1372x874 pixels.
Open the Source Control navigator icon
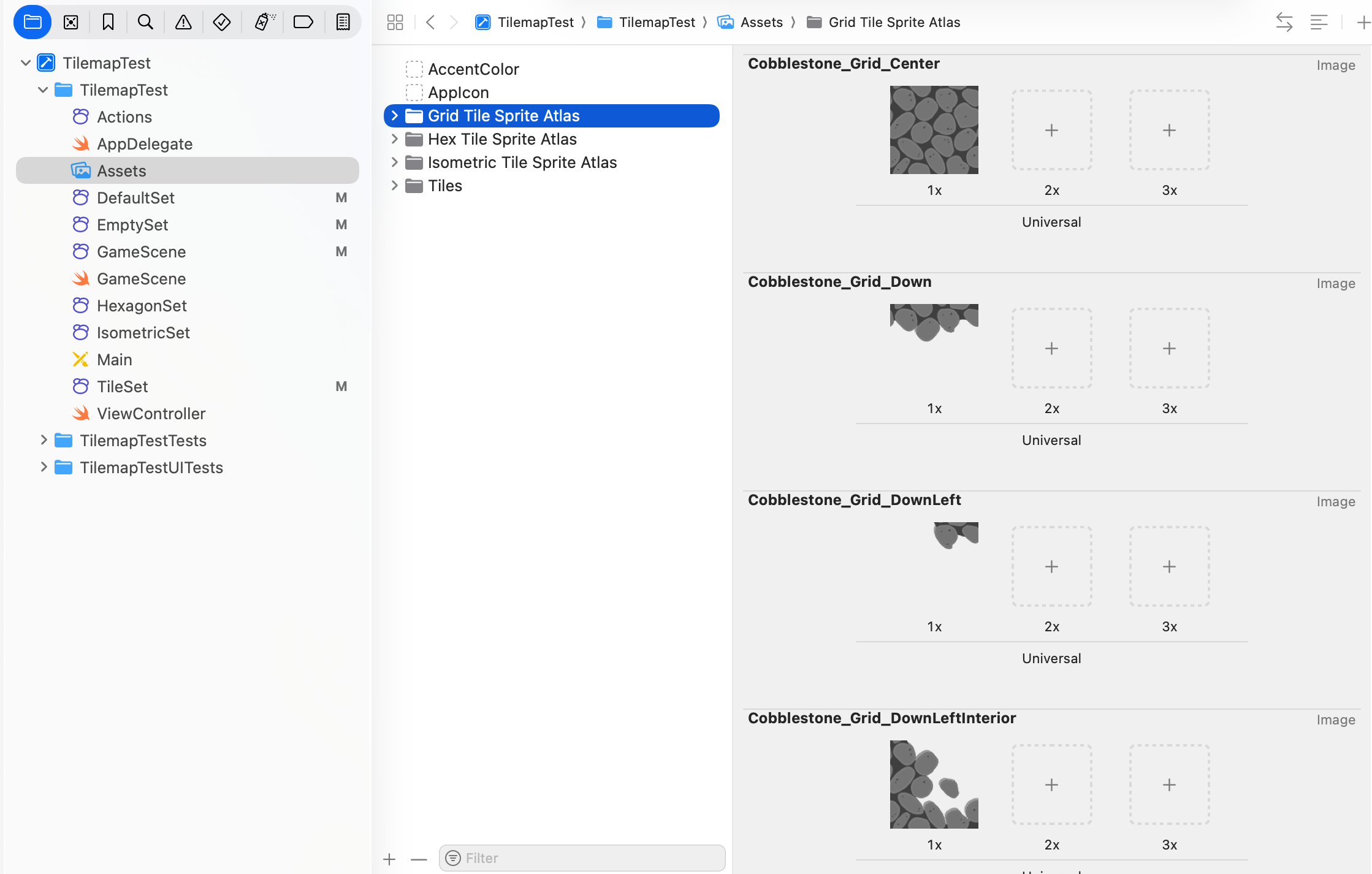(71, 23)
